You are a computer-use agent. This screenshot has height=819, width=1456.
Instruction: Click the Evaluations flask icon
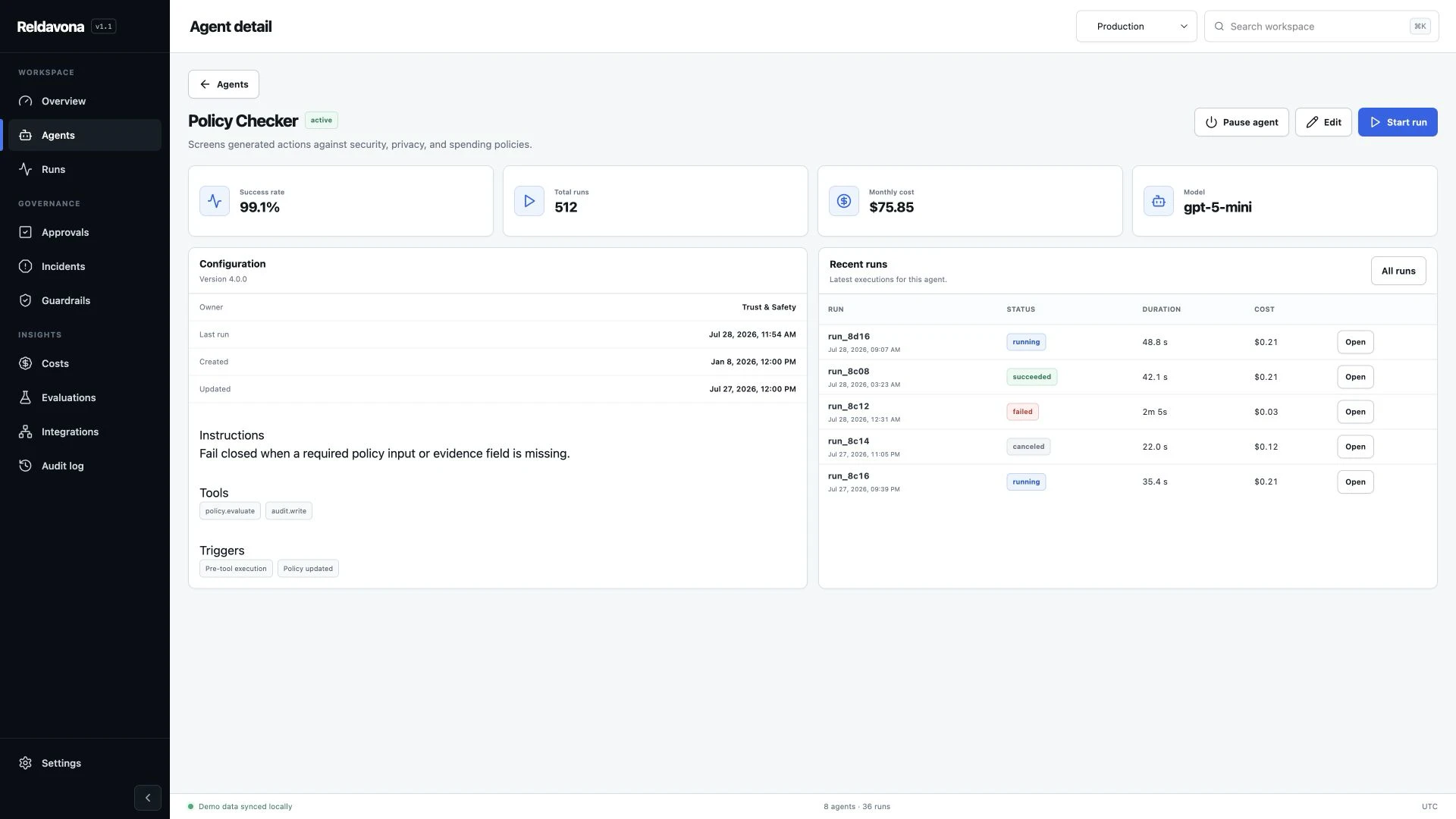click(x=25, y=397)
